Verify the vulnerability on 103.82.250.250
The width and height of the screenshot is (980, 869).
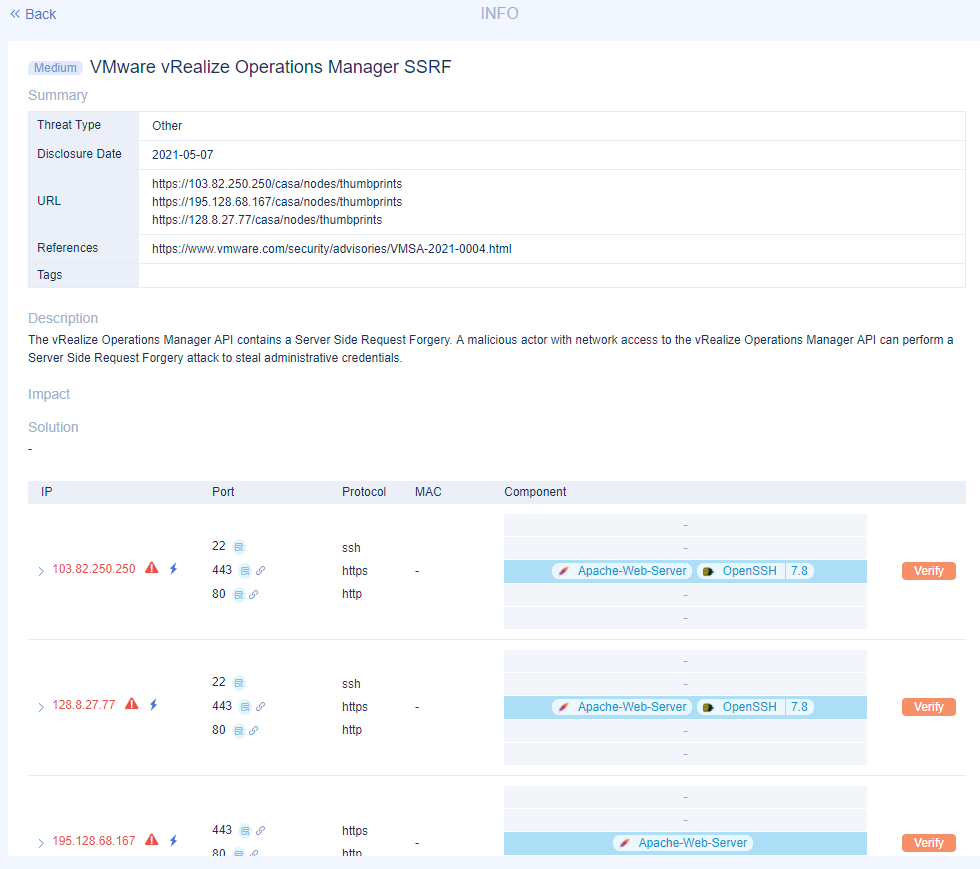pyautogui.click(x=928, y=571)
